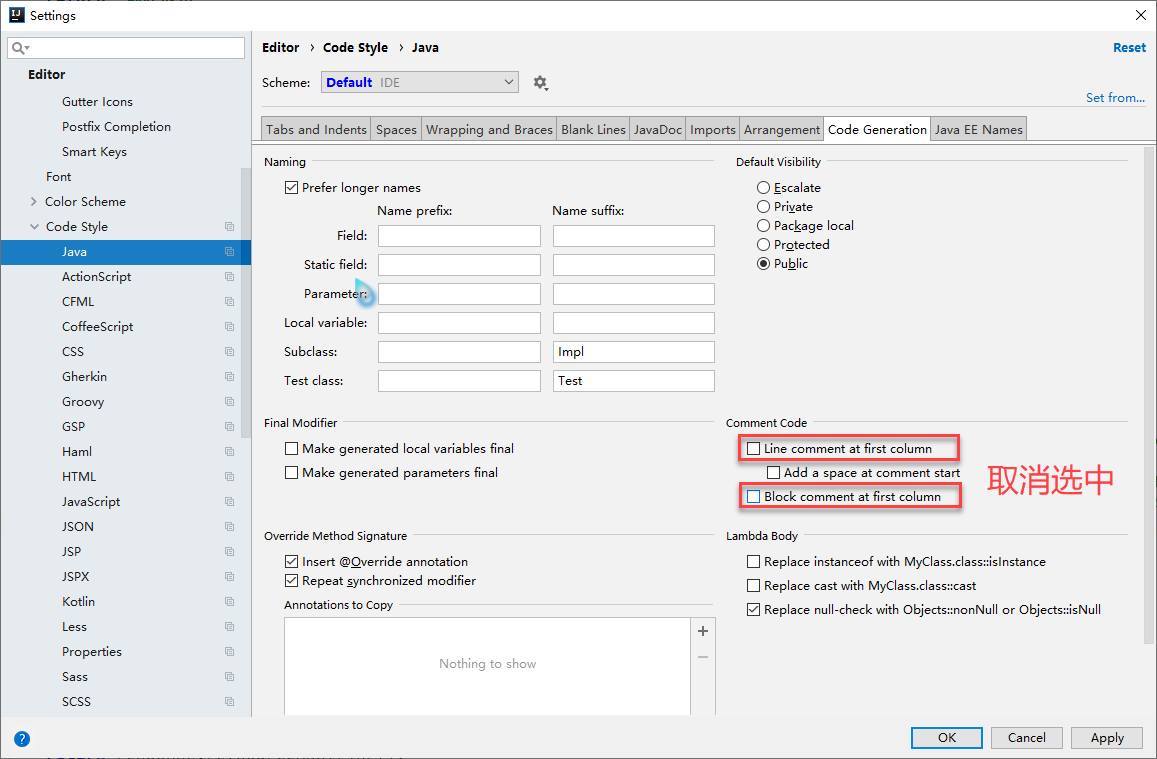
Task: Click the scheme copy icon beside ActionScript
Action: (229, 277)
